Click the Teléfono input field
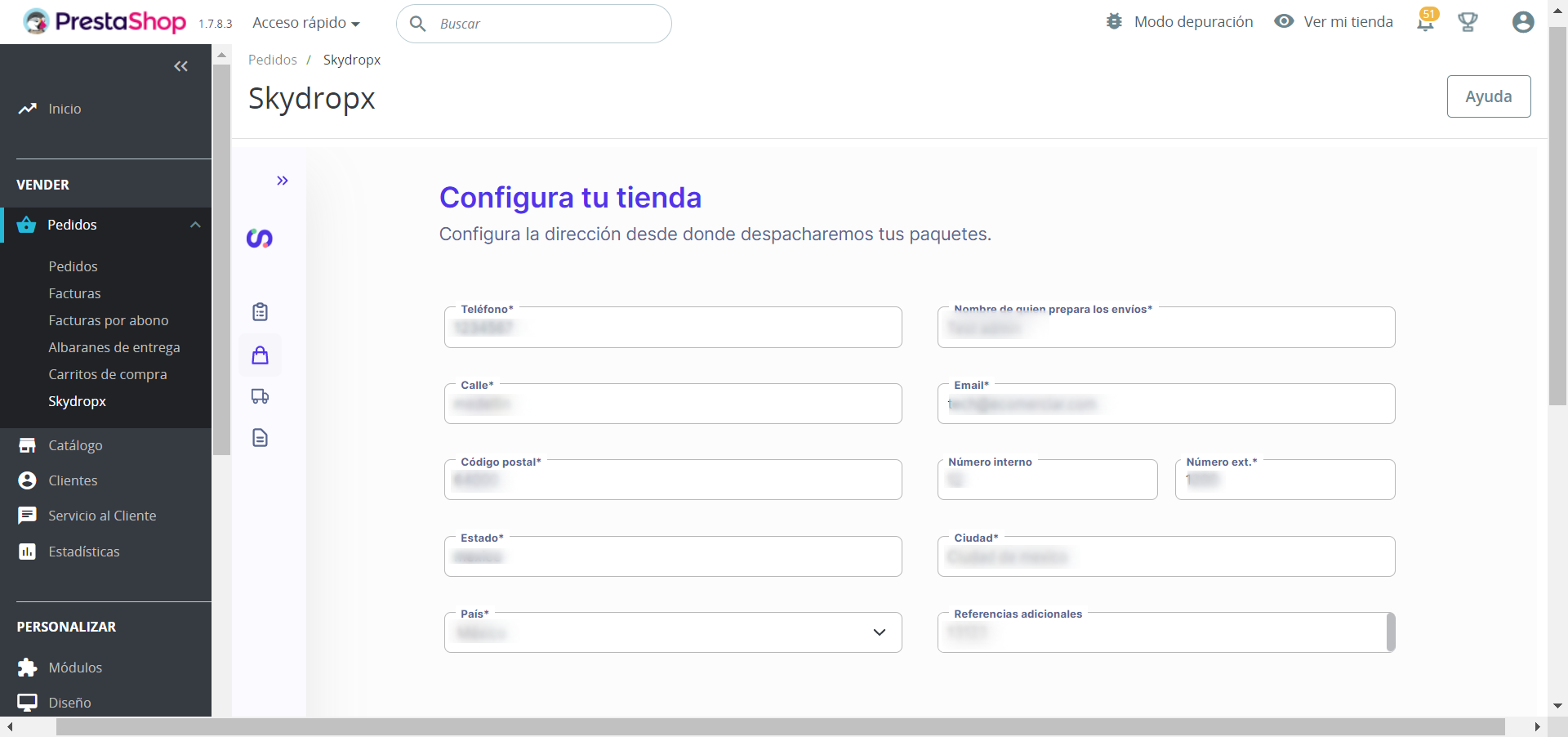 [x=673, y=328]
